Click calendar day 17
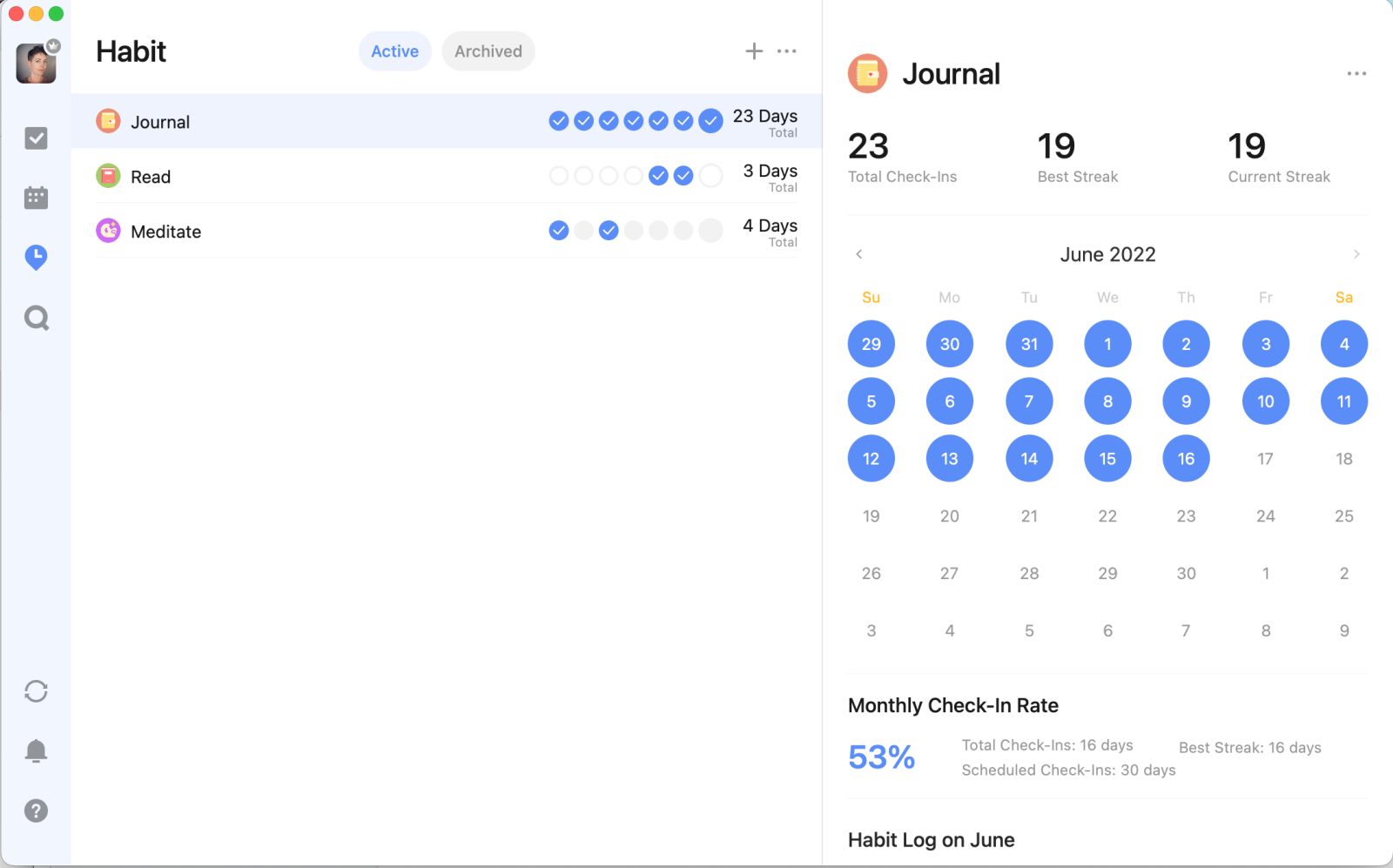 pyautogui.click(x=1265, y=459)
